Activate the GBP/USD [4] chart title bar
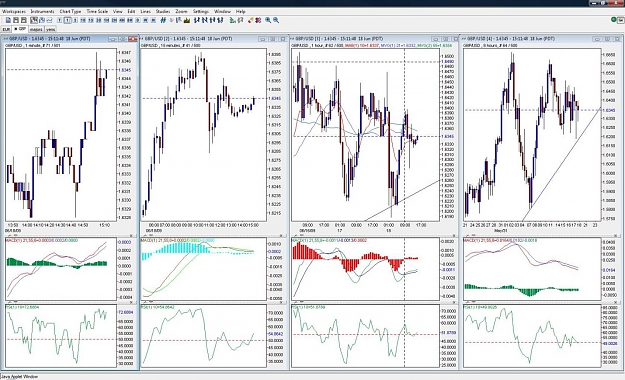The image size is (625, 380). click(541, 39)
